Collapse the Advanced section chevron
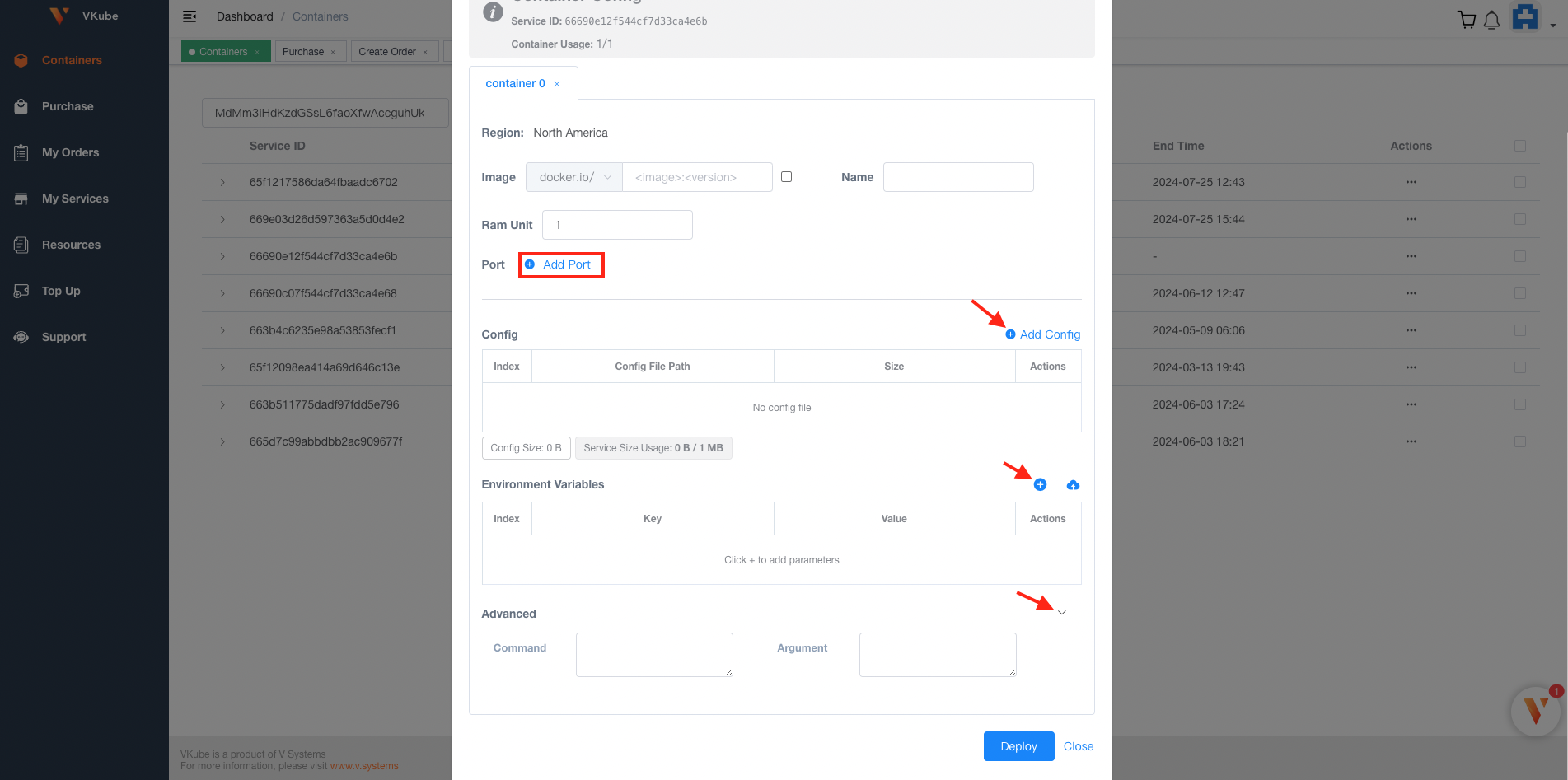The height and width of the screenshot is (780, 1568). 1061,613
